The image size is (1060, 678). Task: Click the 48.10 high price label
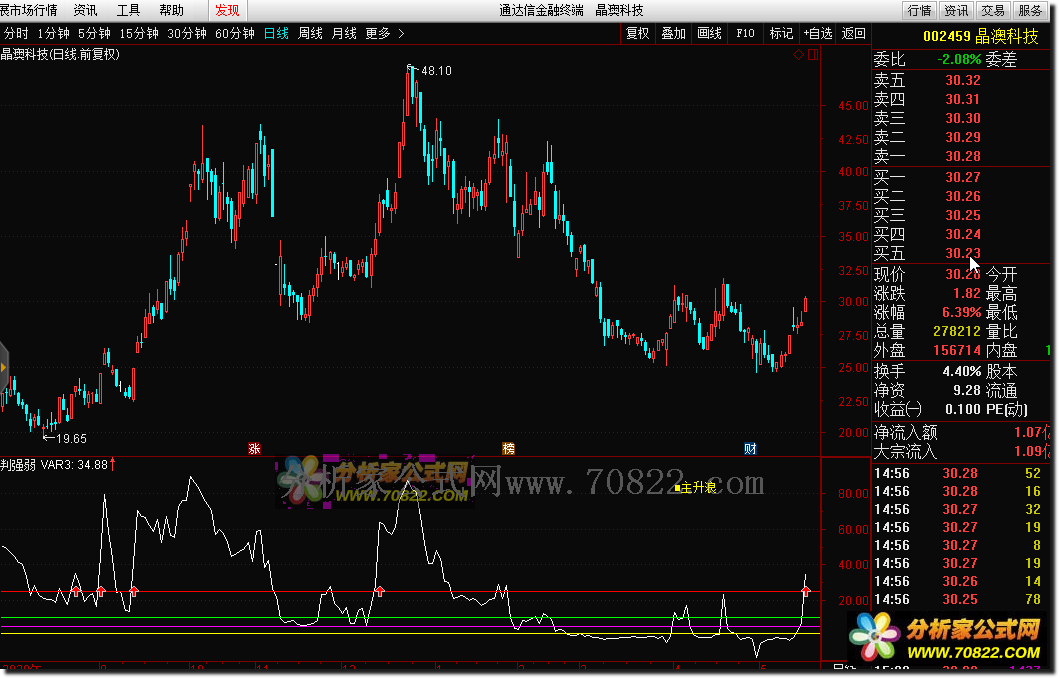[x=436, y=70]
